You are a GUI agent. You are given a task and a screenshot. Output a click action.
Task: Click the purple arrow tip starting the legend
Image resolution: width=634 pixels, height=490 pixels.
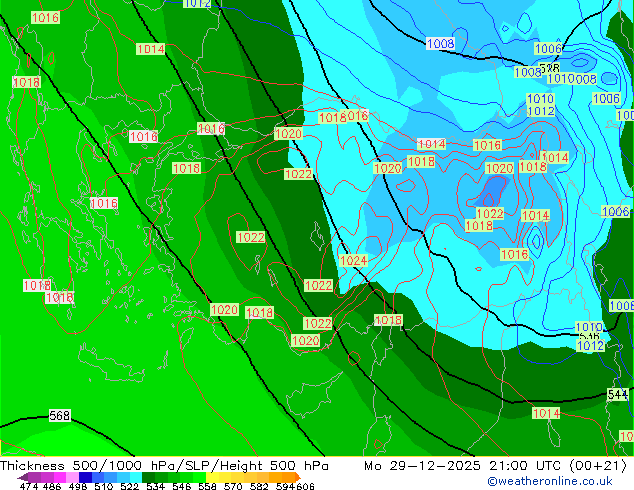[22, 477]
